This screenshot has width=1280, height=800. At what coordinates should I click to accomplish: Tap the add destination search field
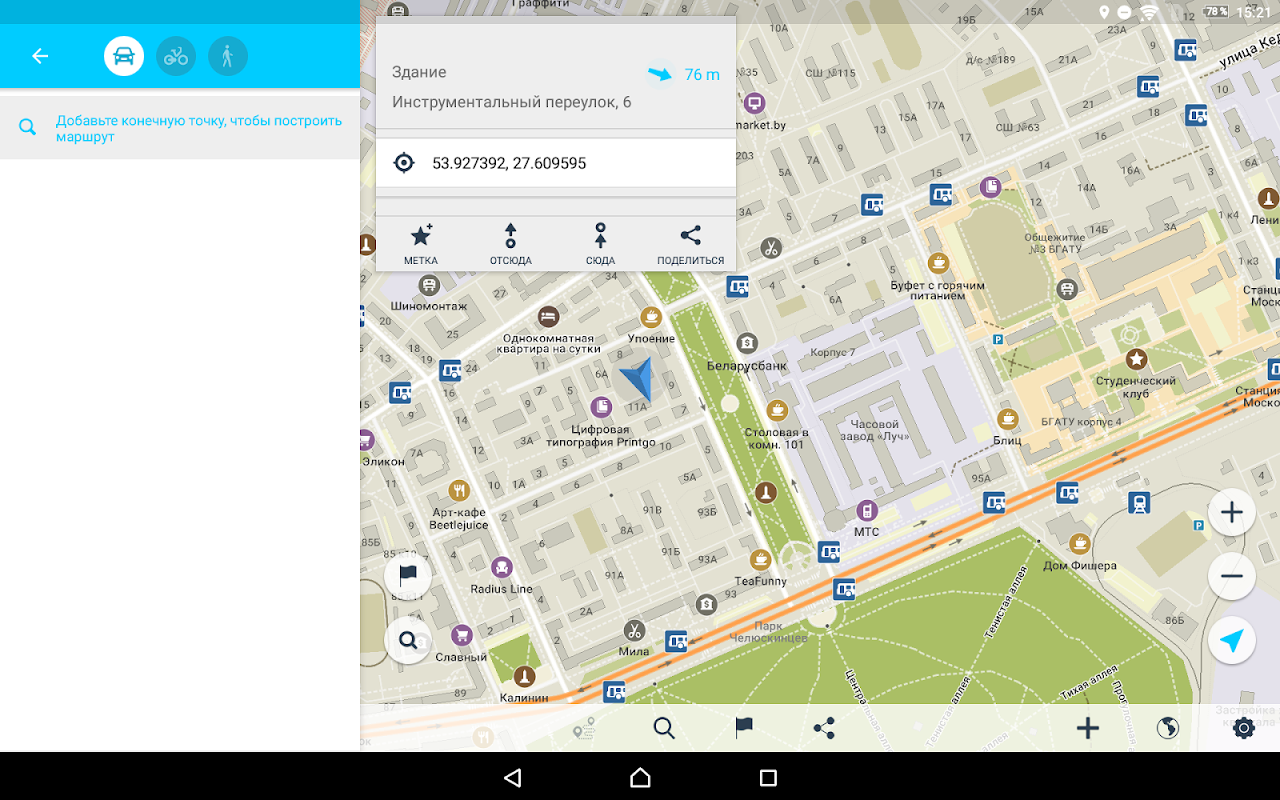tap(180, 128)
